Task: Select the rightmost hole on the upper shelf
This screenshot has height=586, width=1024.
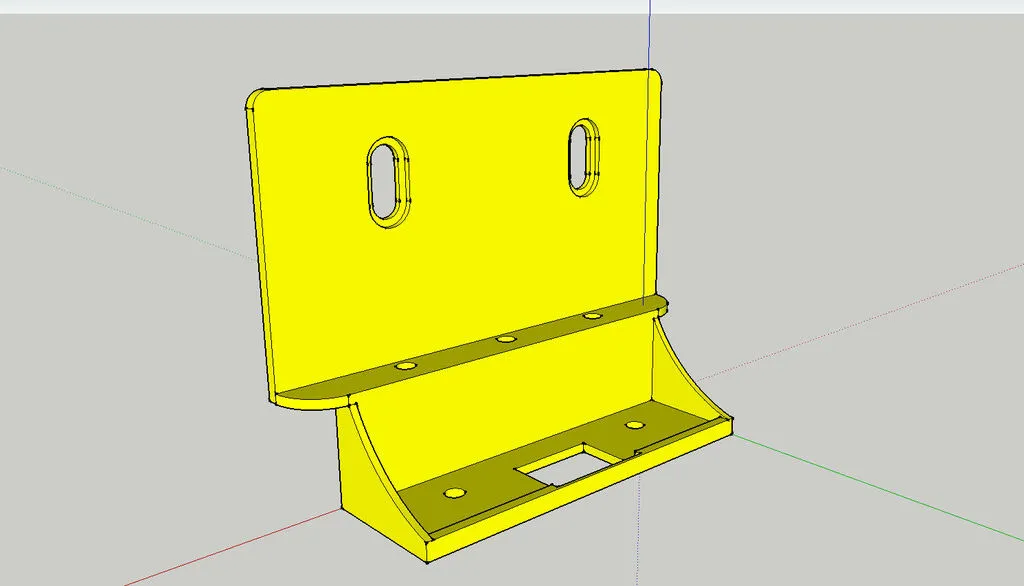Action: point(592,316)
